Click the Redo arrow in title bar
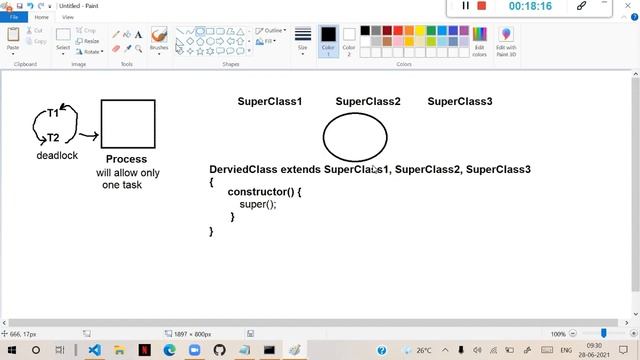640x360 pixels. [40, 6]
